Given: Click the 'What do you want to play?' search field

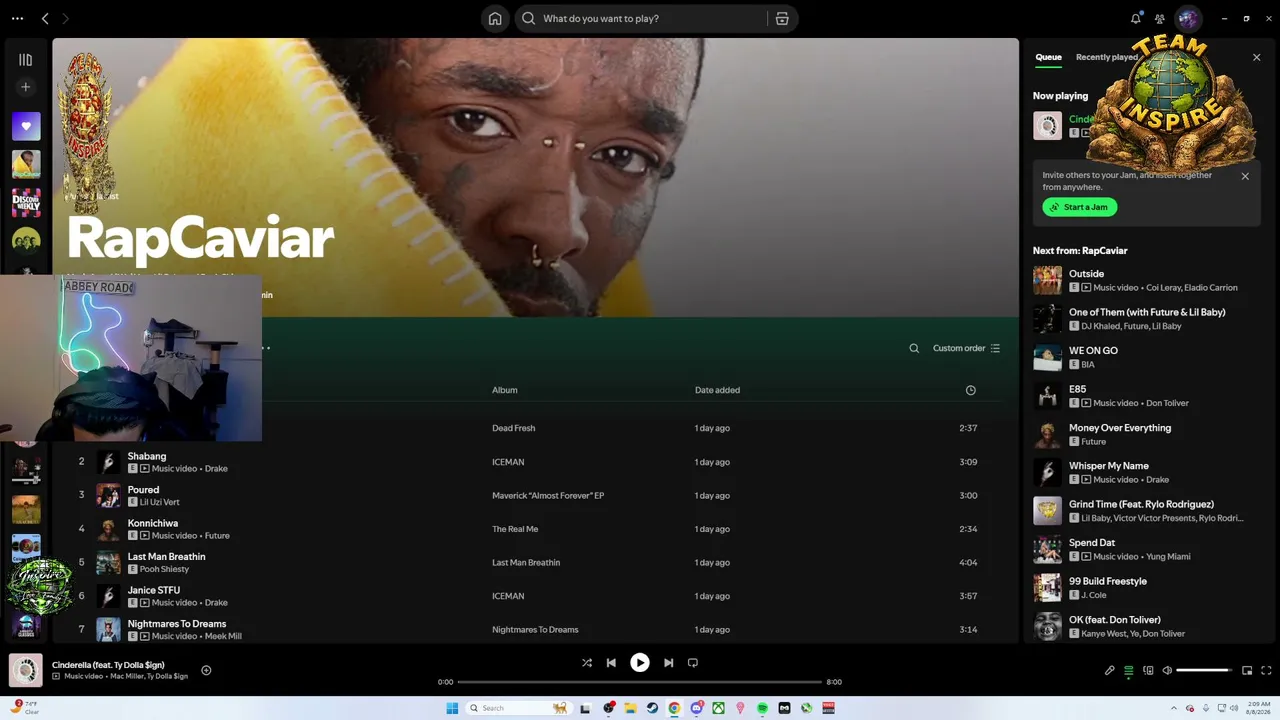Looking at the screenshot, I should 640,18.
